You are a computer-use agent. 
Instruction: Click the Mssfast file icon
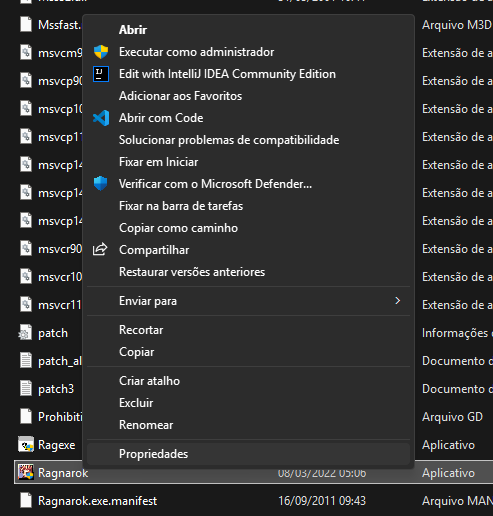26,25
